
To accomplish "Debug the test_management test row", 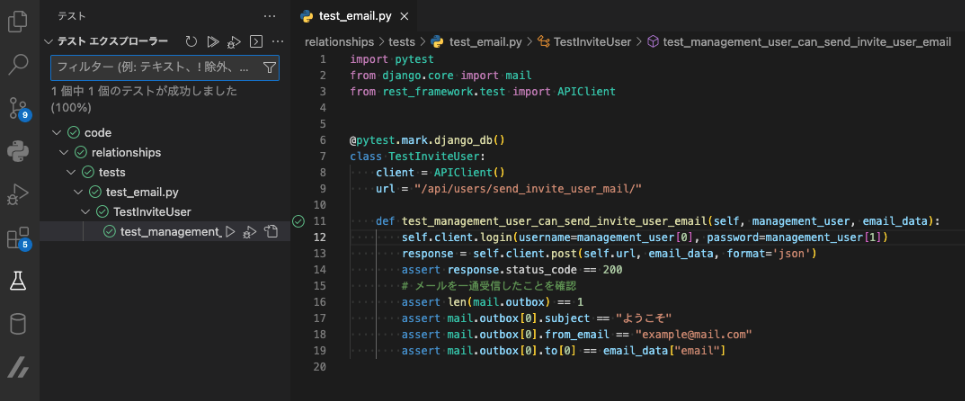I will pyautogui.click(x=249, y=232).
